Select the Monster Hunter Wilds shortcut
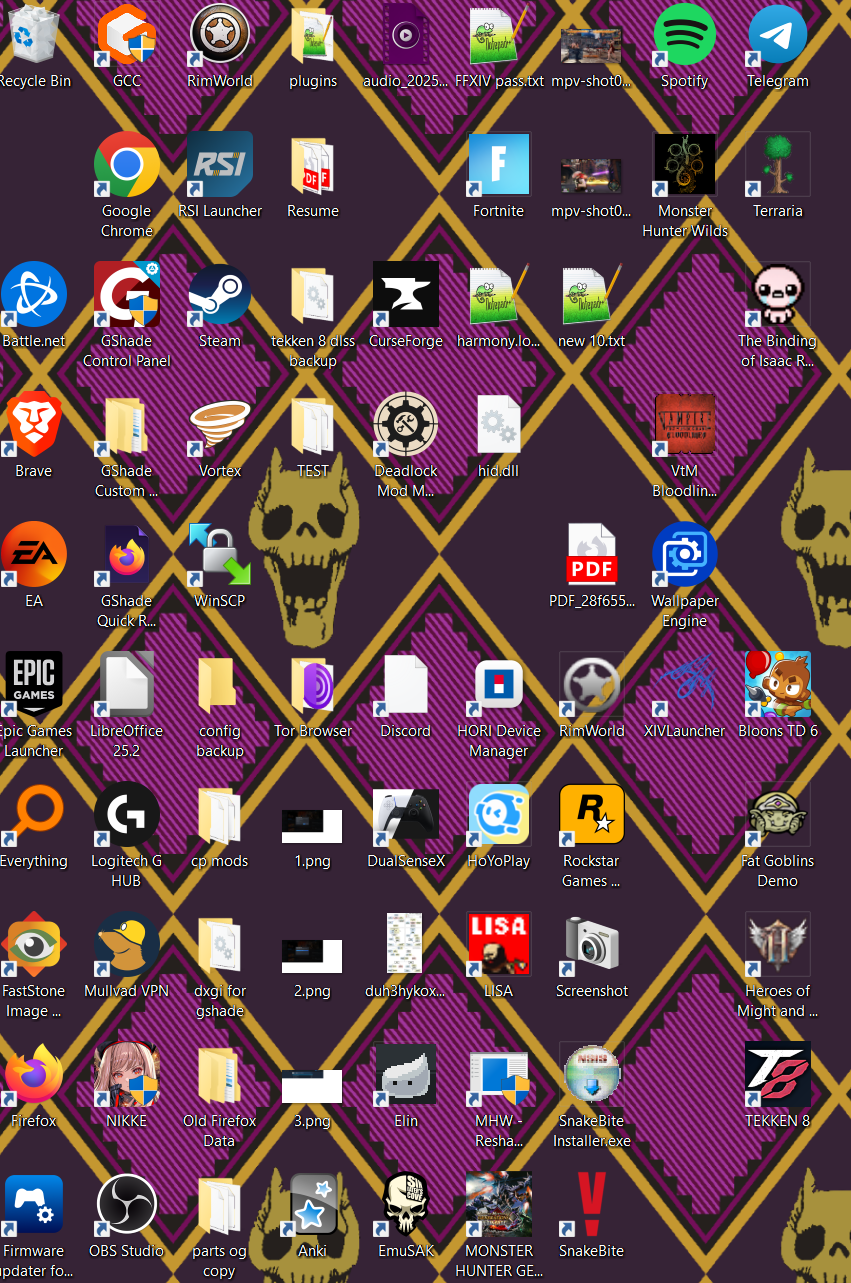 pos(685,165)
